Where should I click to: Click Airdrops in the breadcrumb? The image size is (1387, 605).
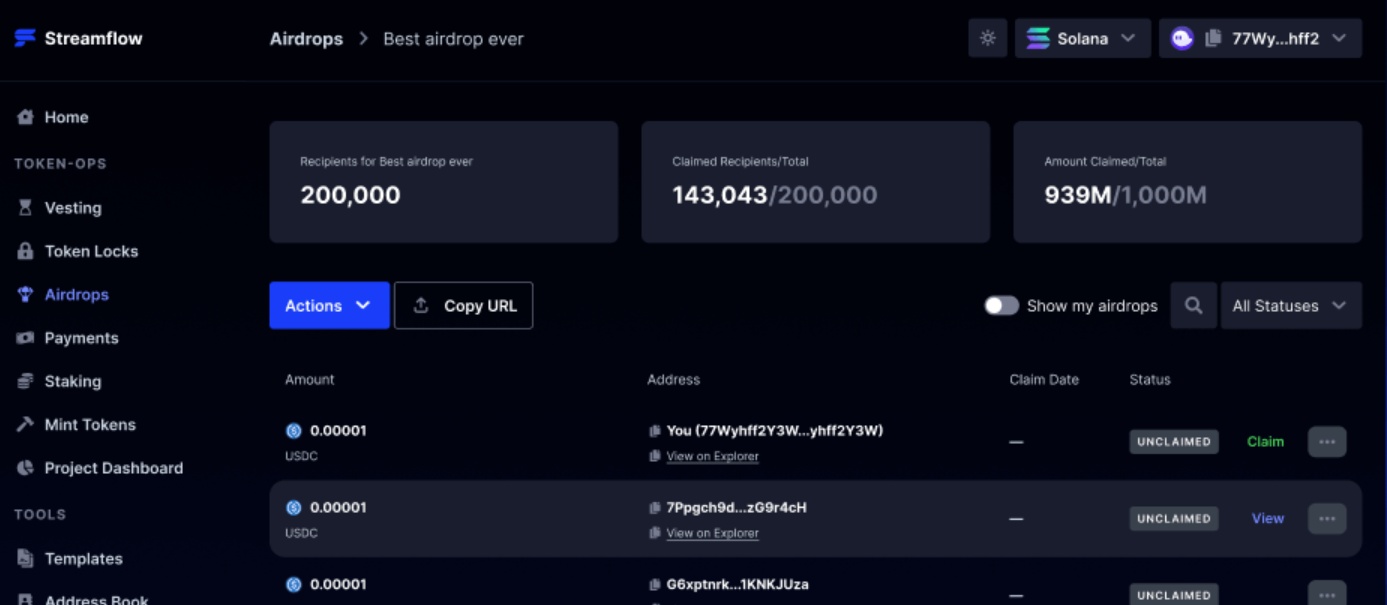306,39
